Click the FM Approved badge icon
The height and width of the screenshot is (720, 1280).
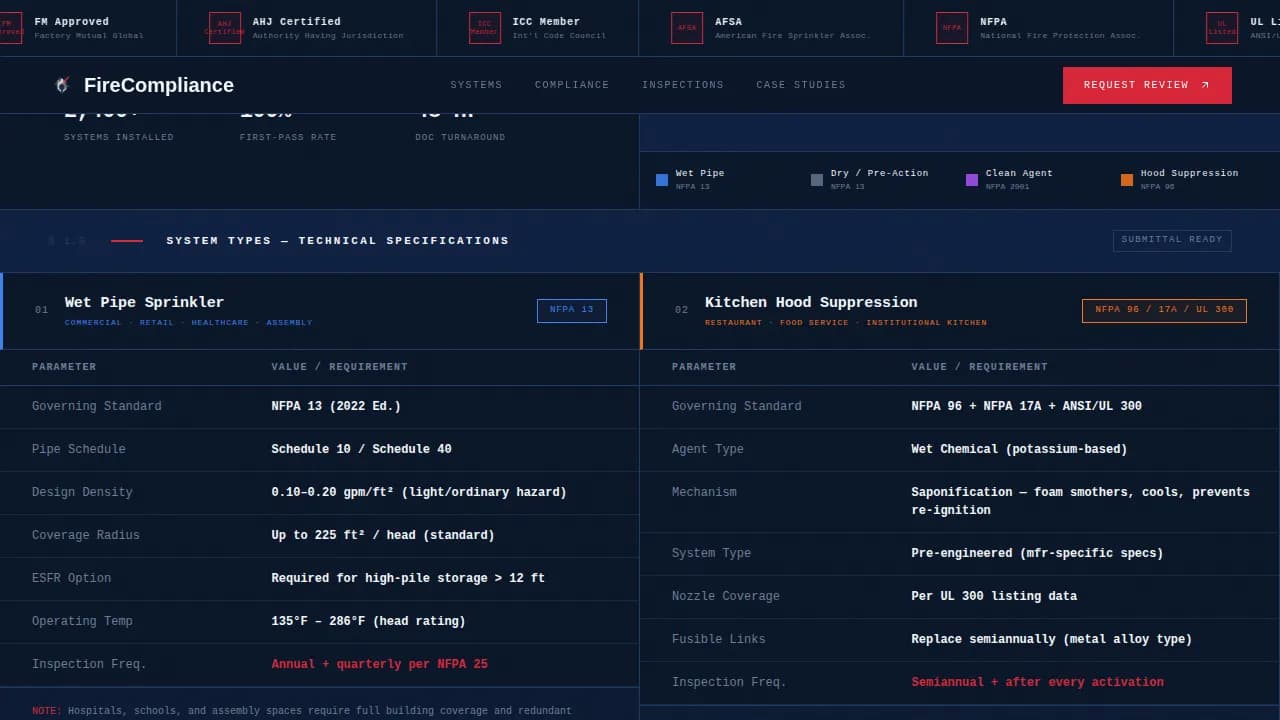point(9,28)
